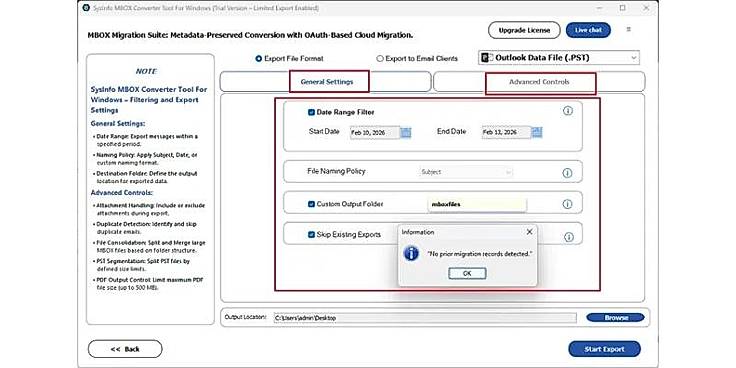Click the End Date field
Image resolution: width=736 pixels, height=368 pixels.
coord(506,133)
